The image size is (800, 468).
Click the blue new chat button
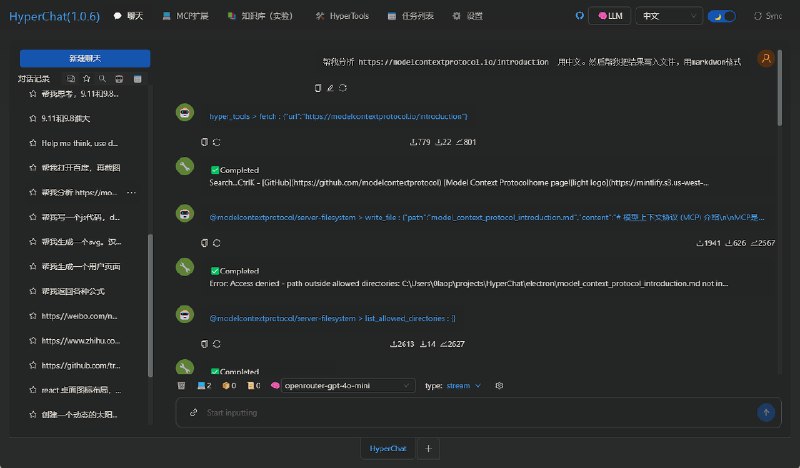(85, 59)
